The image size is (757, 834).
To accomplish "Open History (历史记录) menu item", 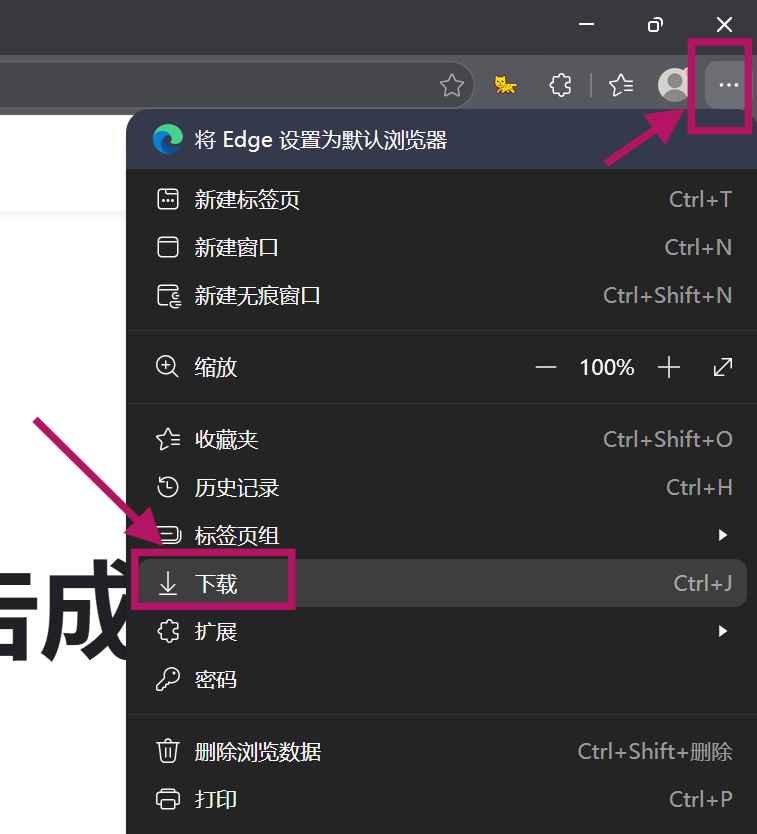I will [x=442, y=488].
